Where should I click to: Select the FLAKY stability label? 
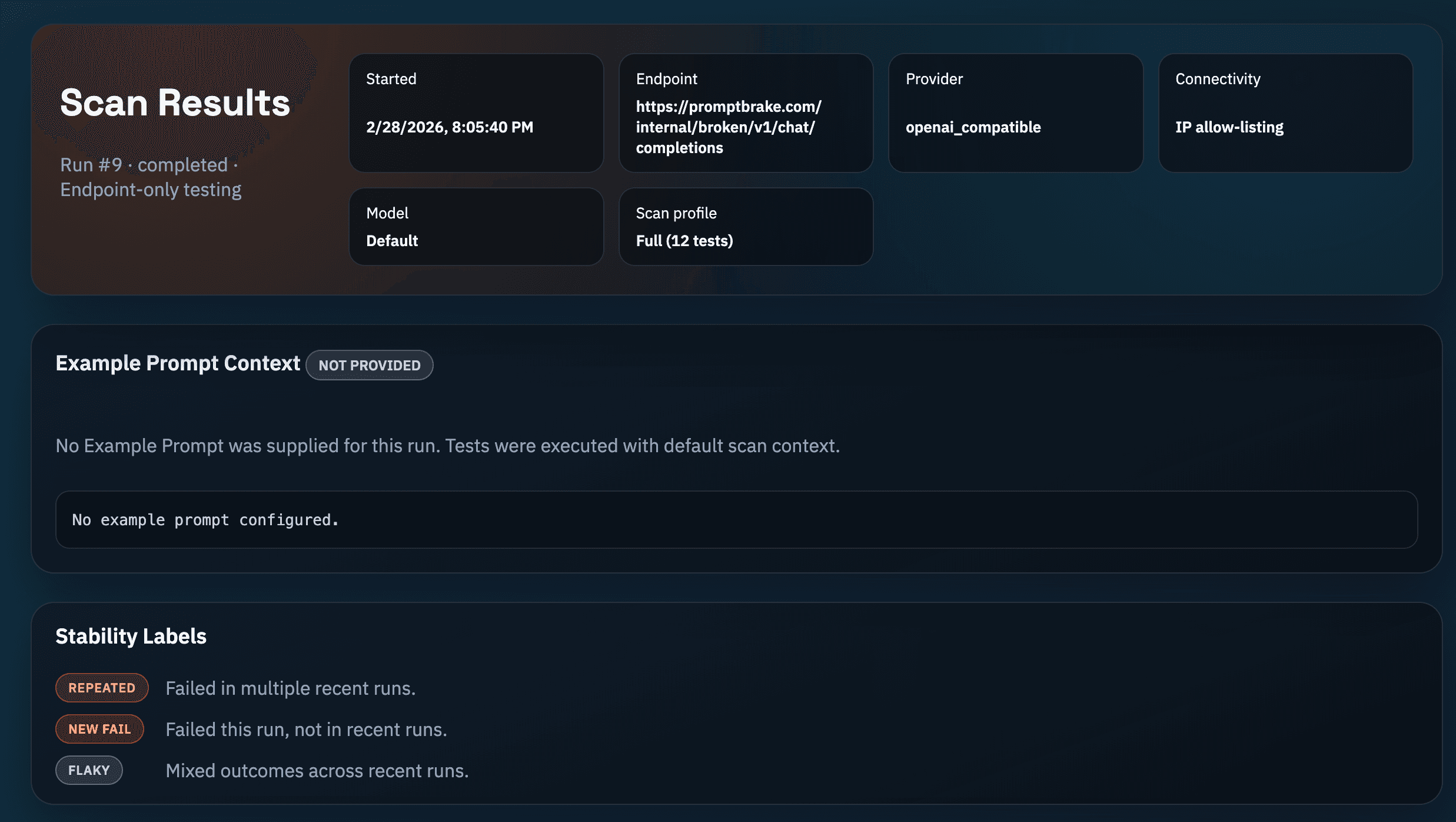coord(89,770)
